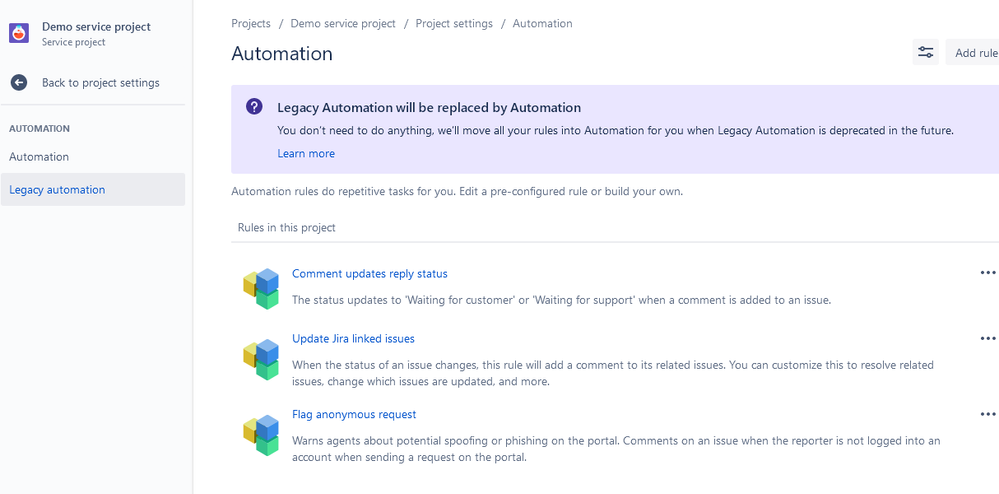Open the Flag anonymous request rule
This screenshot has width=999, height=494.
pos(354,414)
